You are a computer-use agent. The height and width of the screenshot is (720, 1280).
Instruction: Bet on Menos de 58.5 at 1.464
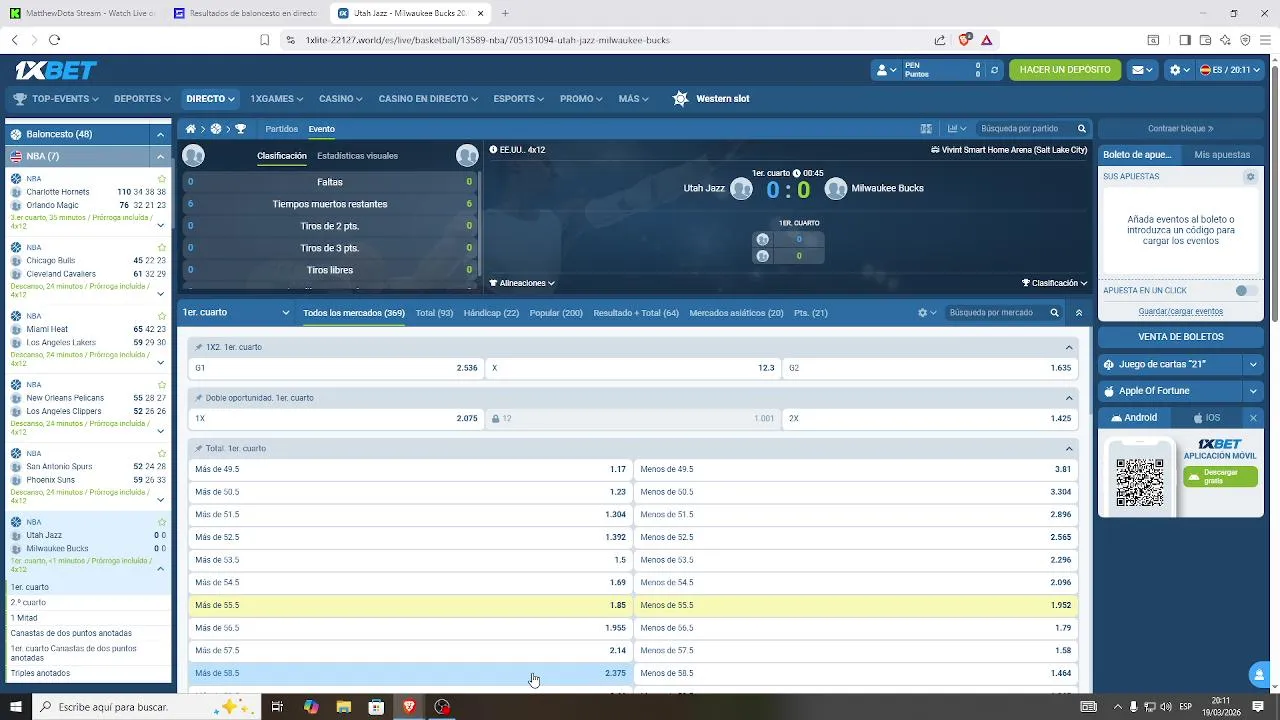tap(856, 673)
